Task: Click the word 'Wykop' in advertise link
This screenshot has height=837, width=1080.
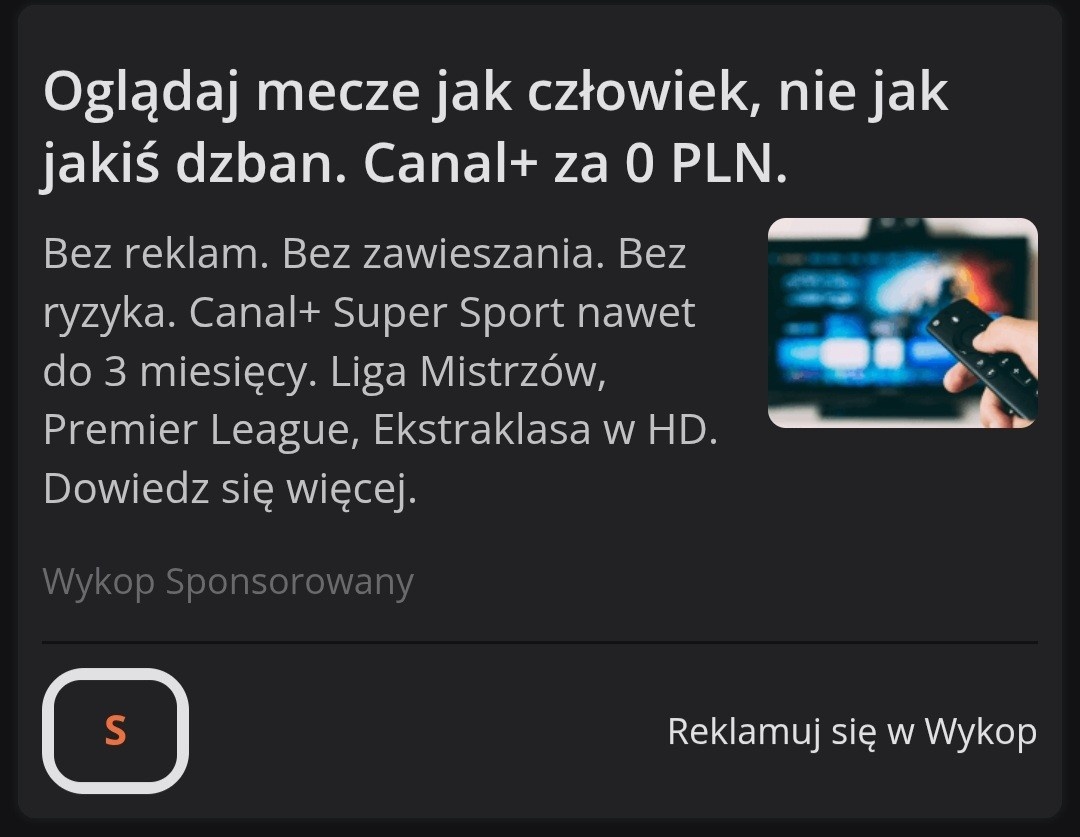Action: 981,731
